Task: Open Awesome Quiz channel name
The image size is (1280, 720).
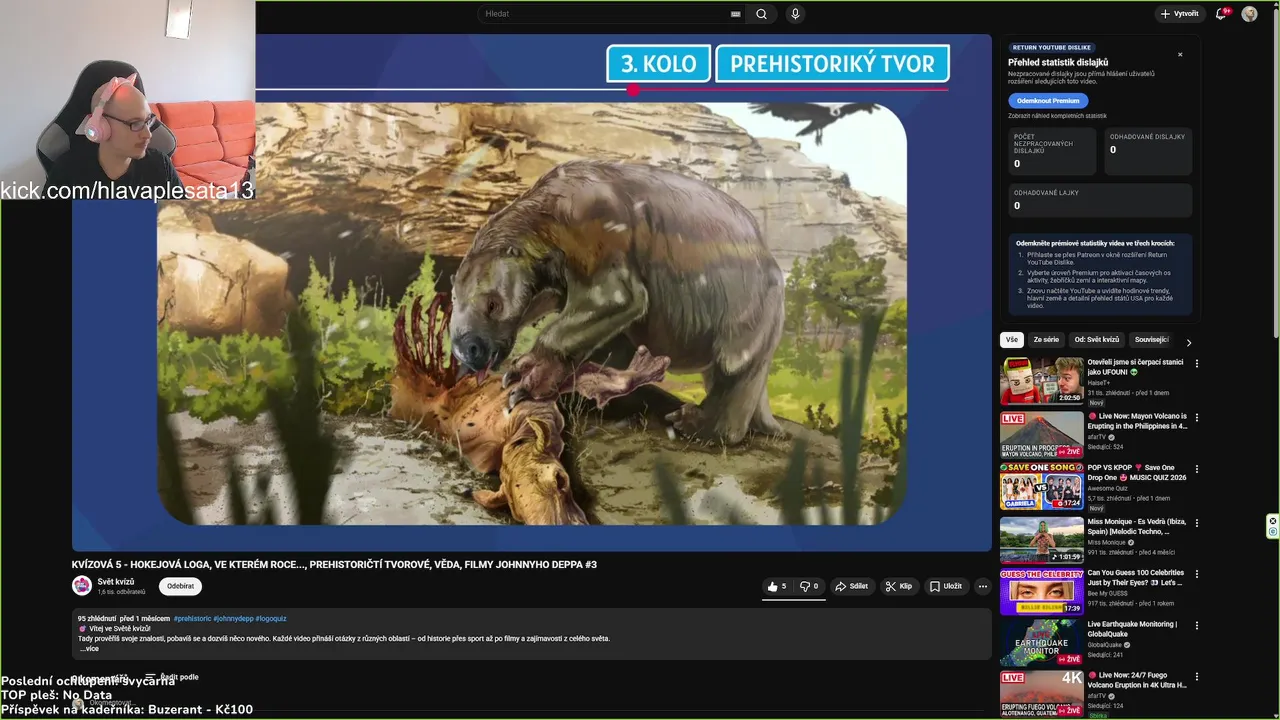Action: [x=1110, y=488]
